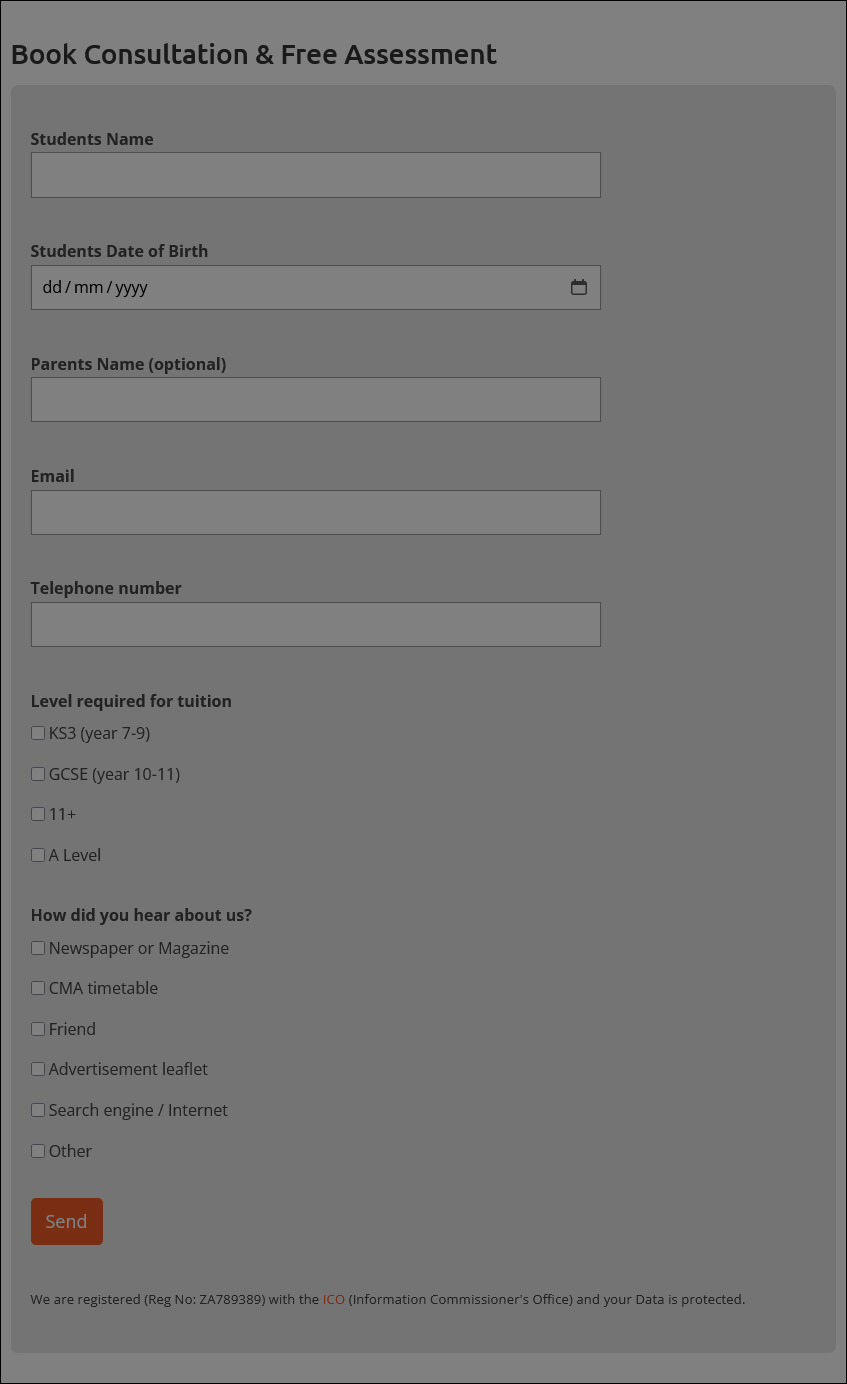The image size is (847, 1384).
Task: Open the date of birth calendar picker
Action: pos(579,288)
